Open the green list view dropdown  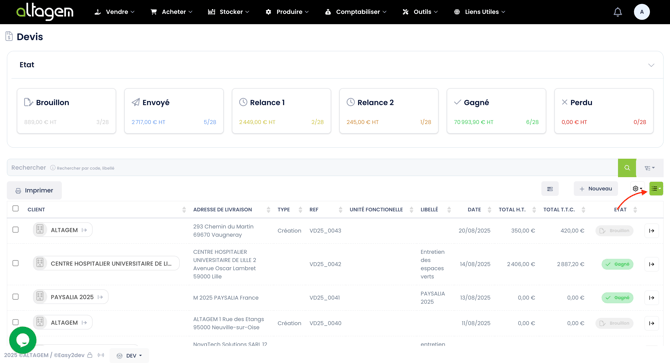pos(656,188)
